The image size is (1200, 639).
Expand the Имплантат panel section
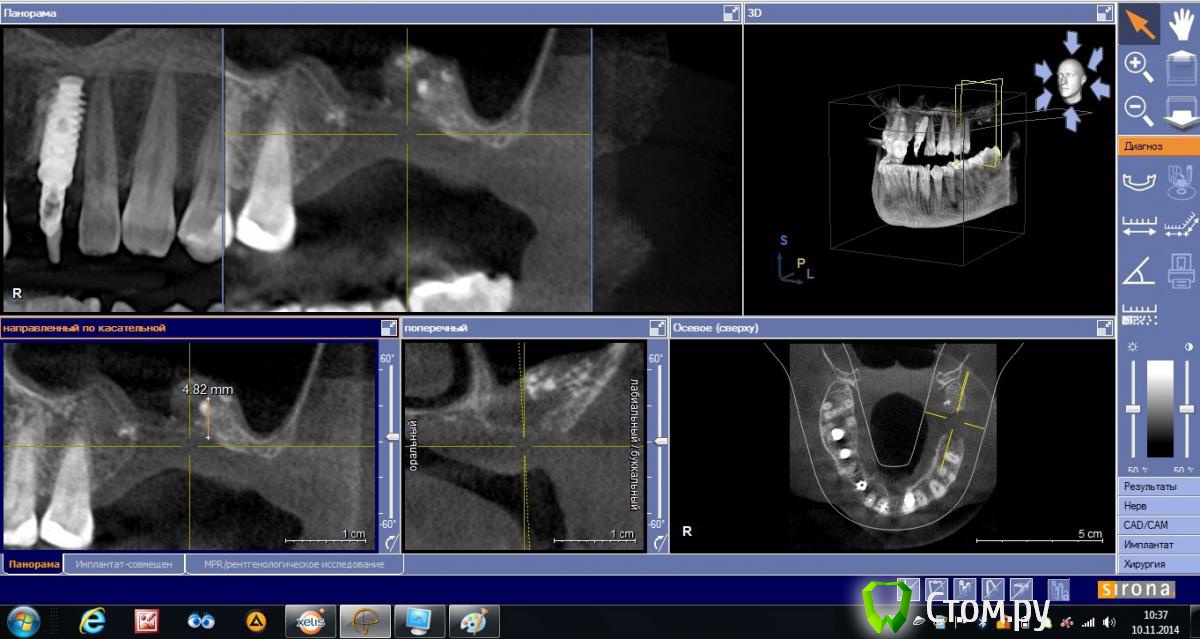pos(1158,545)
